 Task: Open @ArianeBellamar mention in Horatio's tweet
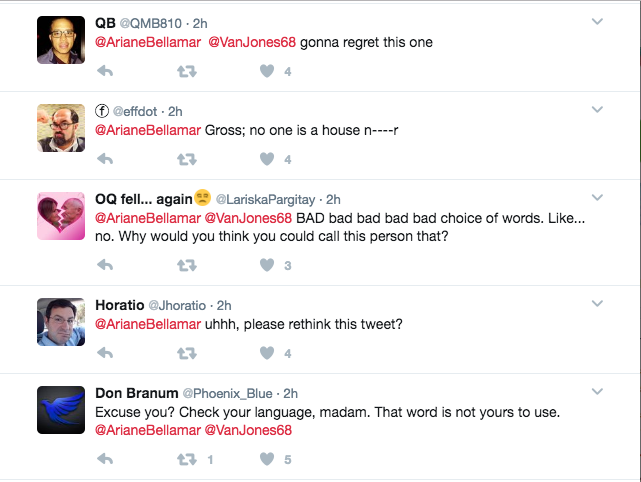click(148, 324)
